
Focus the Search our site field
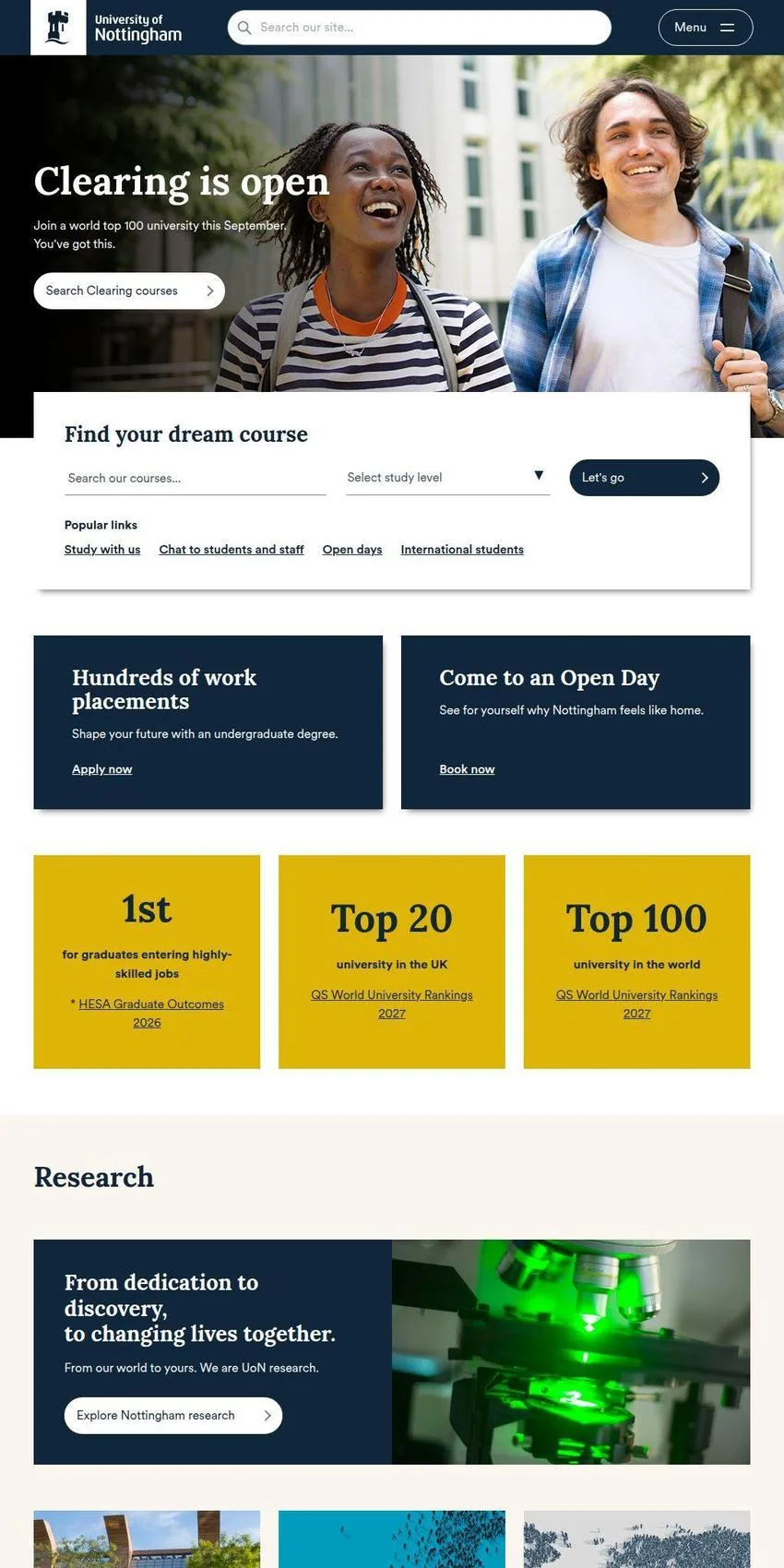pyautogui.click(x=420, y=28)
